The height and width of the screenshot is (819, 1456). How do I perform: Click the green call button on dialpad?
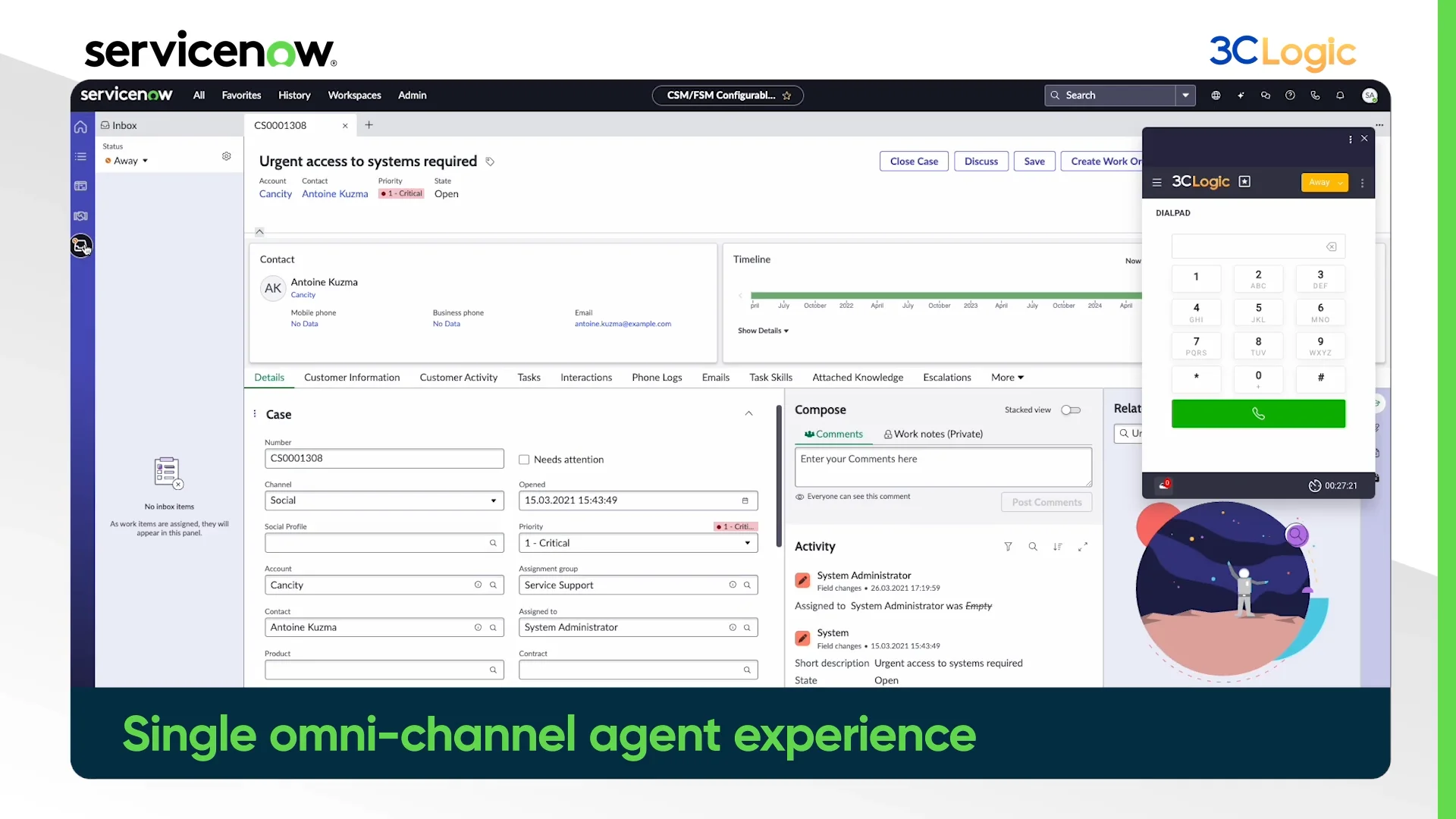point(1258,414)
